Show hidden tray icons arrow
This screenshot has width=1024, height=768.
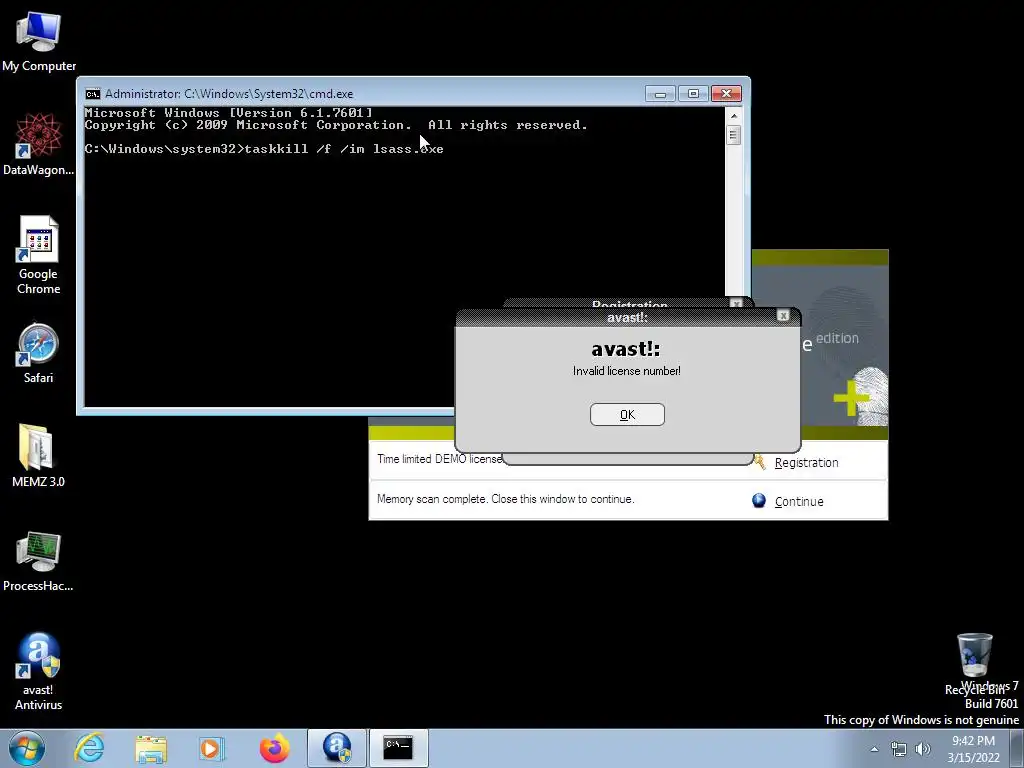[x=874, y=749]
